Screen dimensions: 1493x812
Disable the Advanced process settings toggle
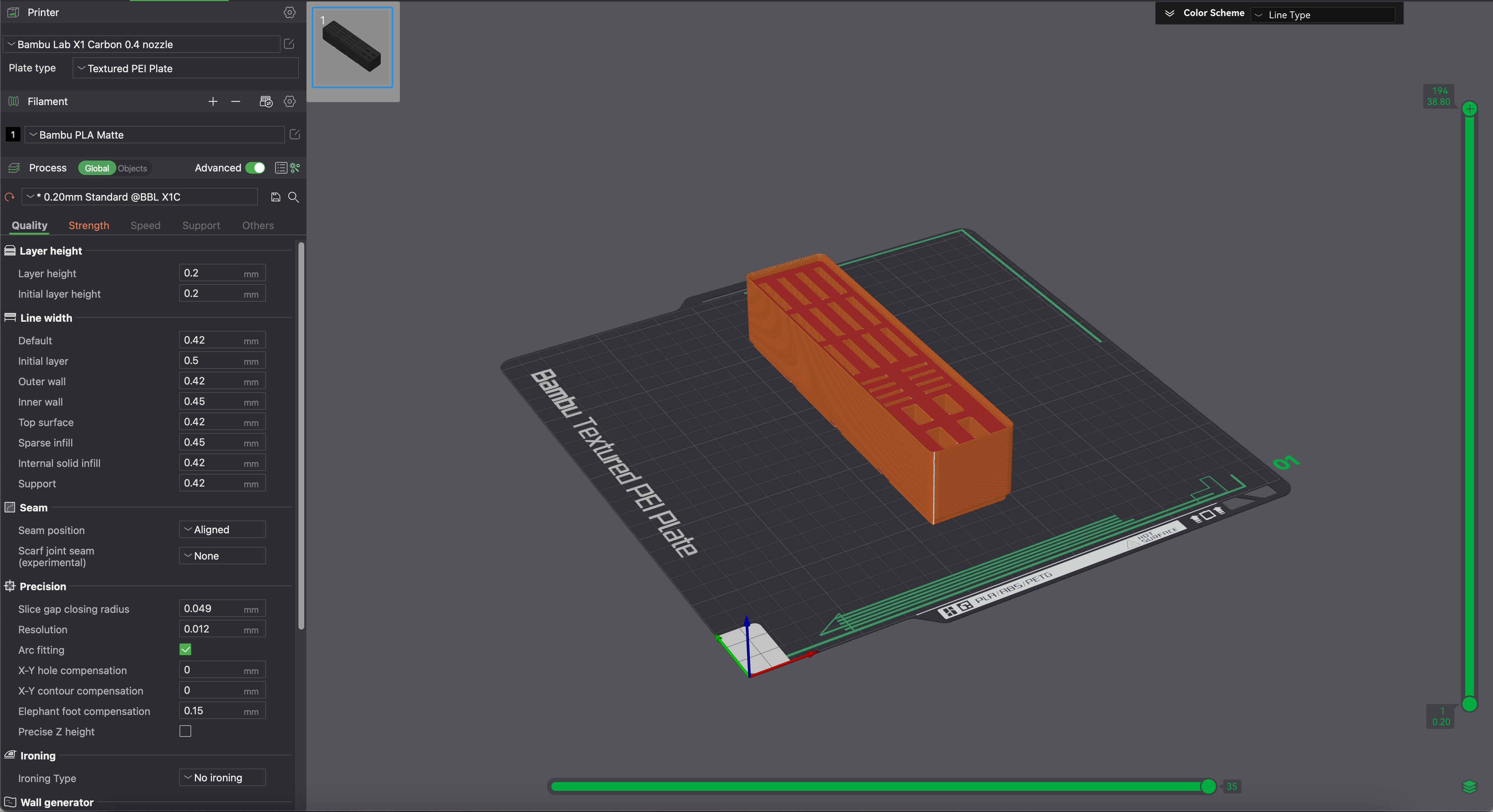(x=256, y=167)
